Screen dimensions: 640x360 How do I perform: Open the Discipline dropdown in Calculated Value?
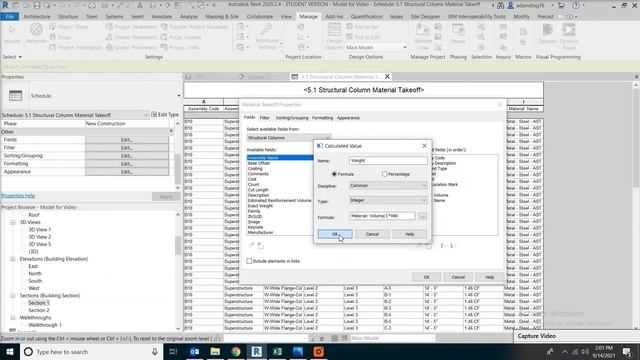coord(388,186)
